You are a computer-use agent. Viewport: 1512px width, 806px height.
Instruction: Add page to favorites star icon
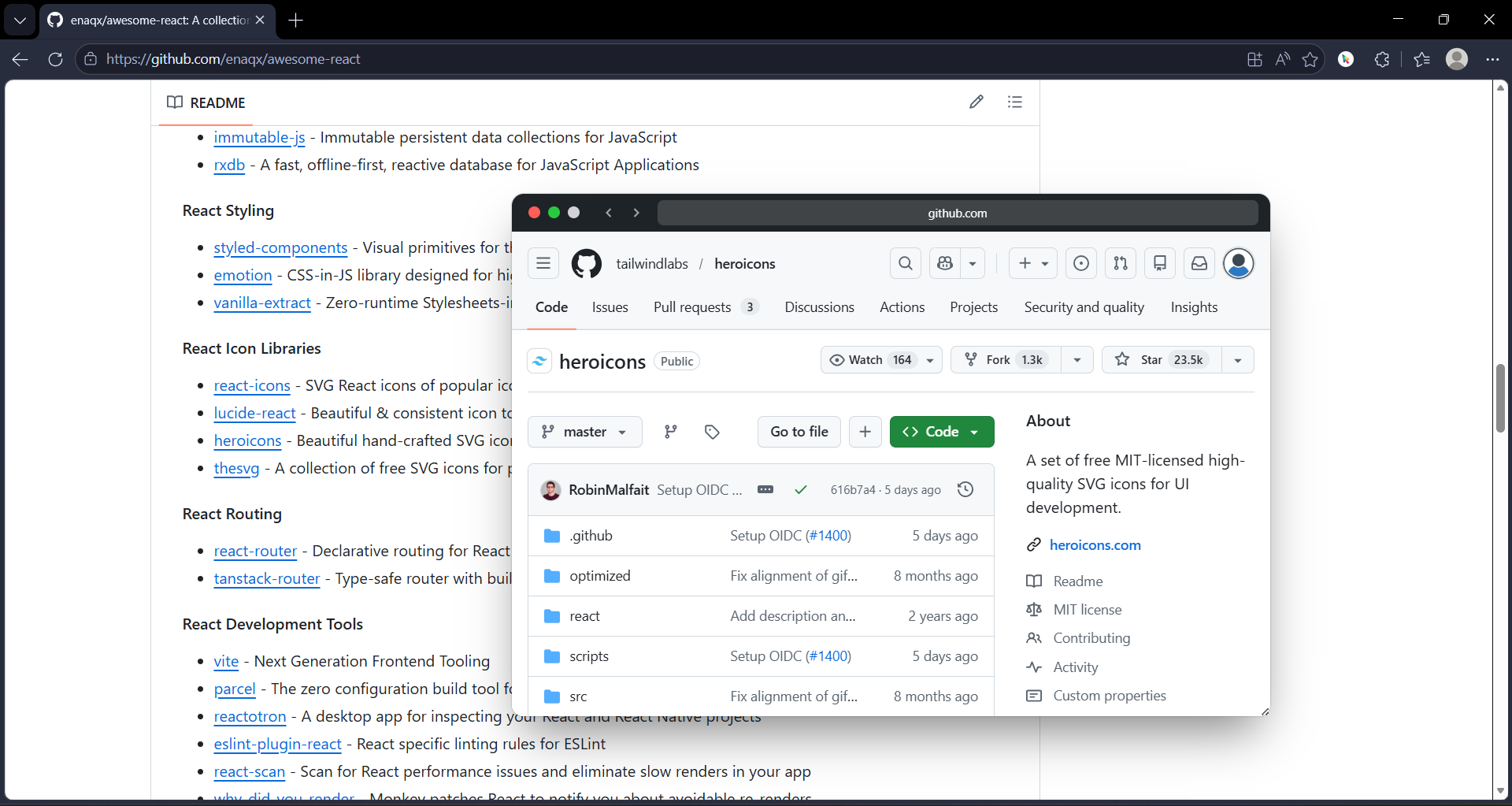[x=1310, y=59]
